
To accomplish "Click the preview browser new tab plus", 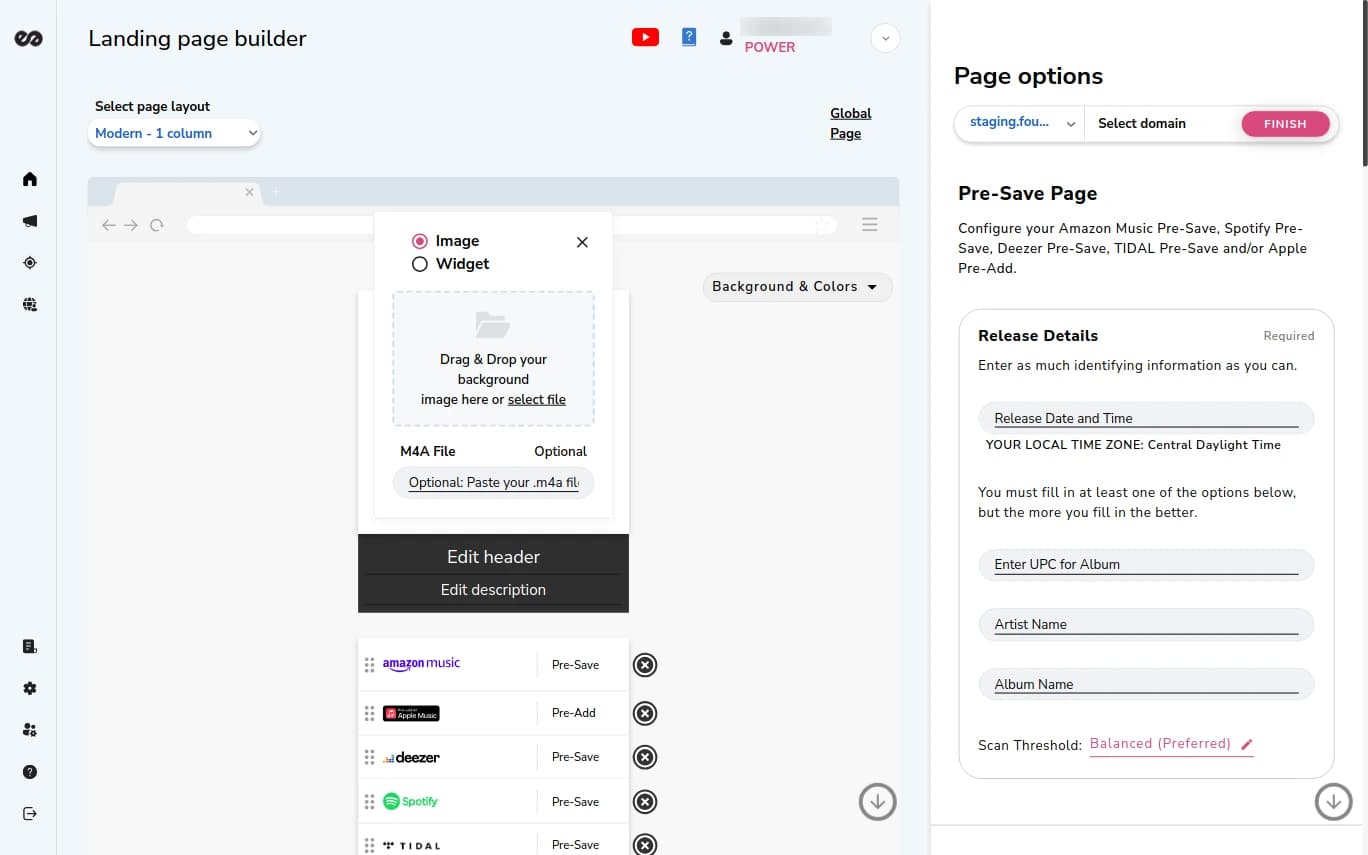I will coord(277,192).
